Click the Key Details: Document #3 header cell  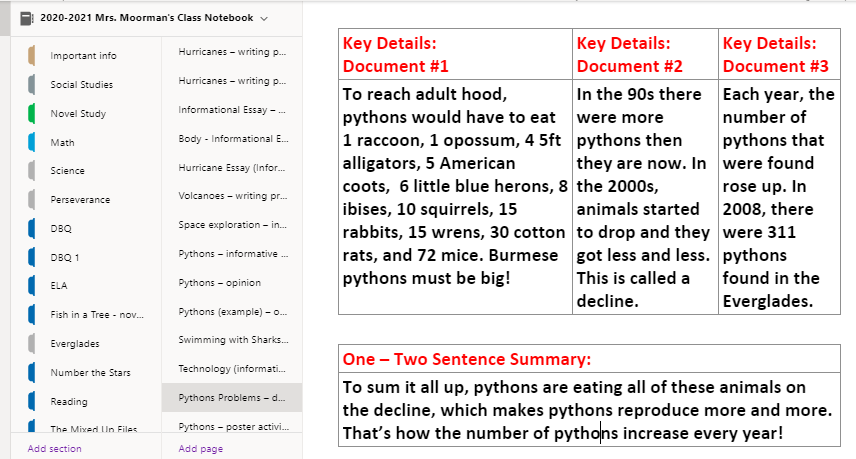[780, 55]
